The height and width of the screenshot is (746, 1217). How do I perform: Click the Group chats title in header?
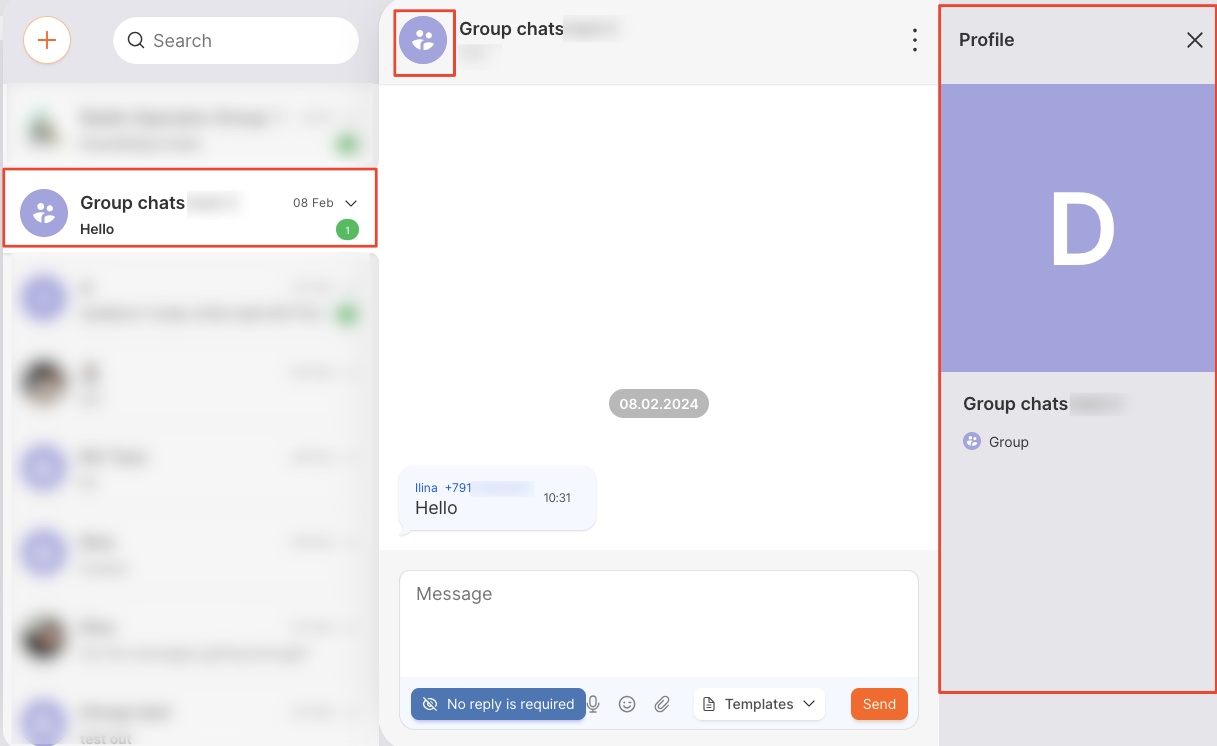coord(511,29)
